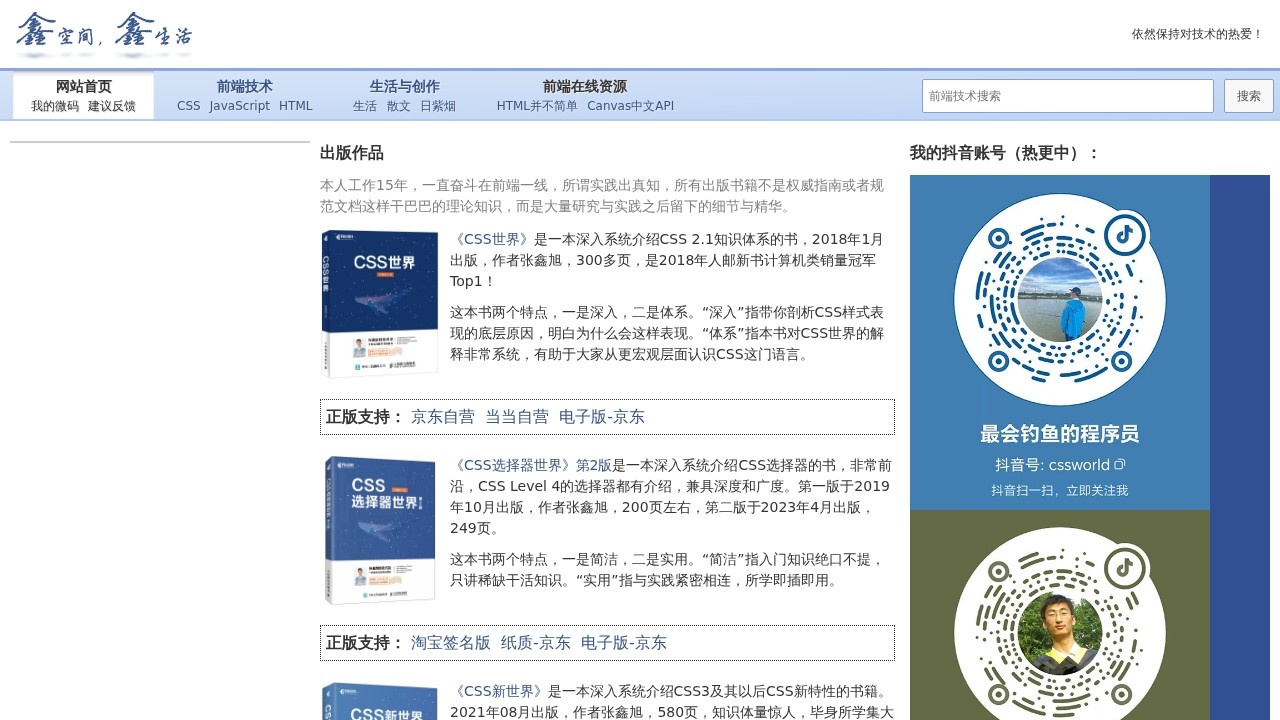Click the 搜索 button
The image size is (1280, 720).
(x=1248, y=96)
